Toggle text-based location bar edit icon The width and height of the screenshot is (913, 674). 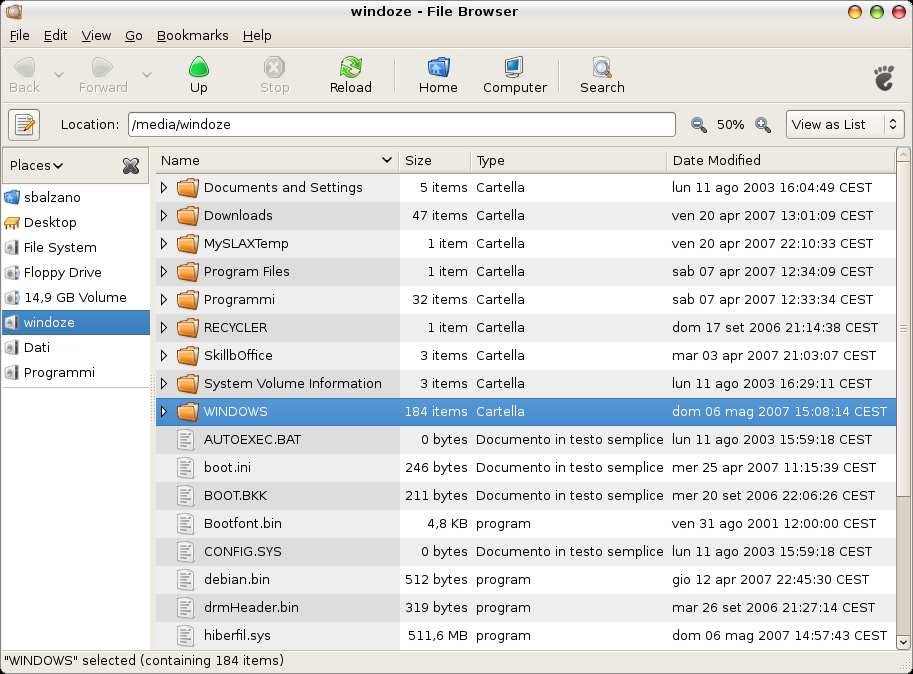click(24, 125)
